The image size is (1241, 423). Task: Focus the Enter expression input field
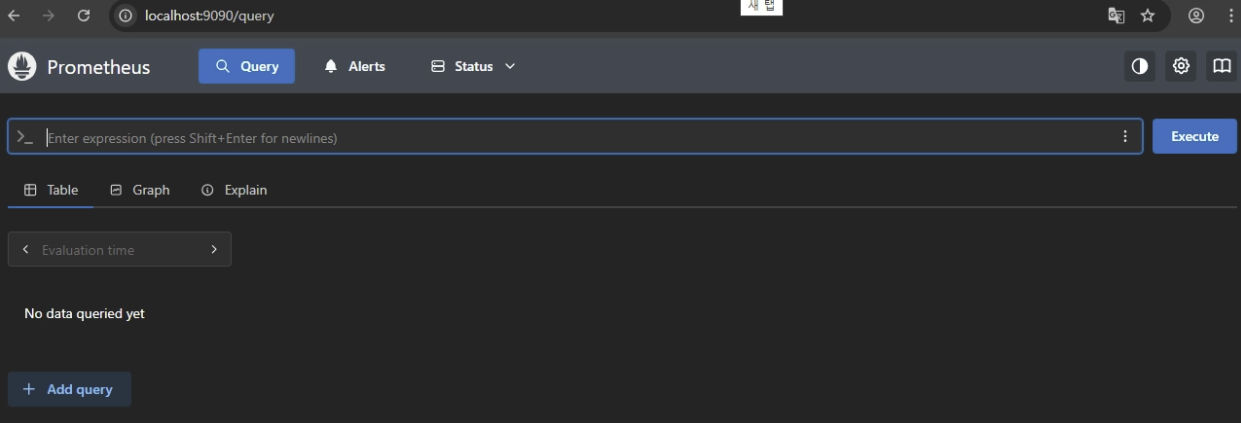(x=580, y=138)
